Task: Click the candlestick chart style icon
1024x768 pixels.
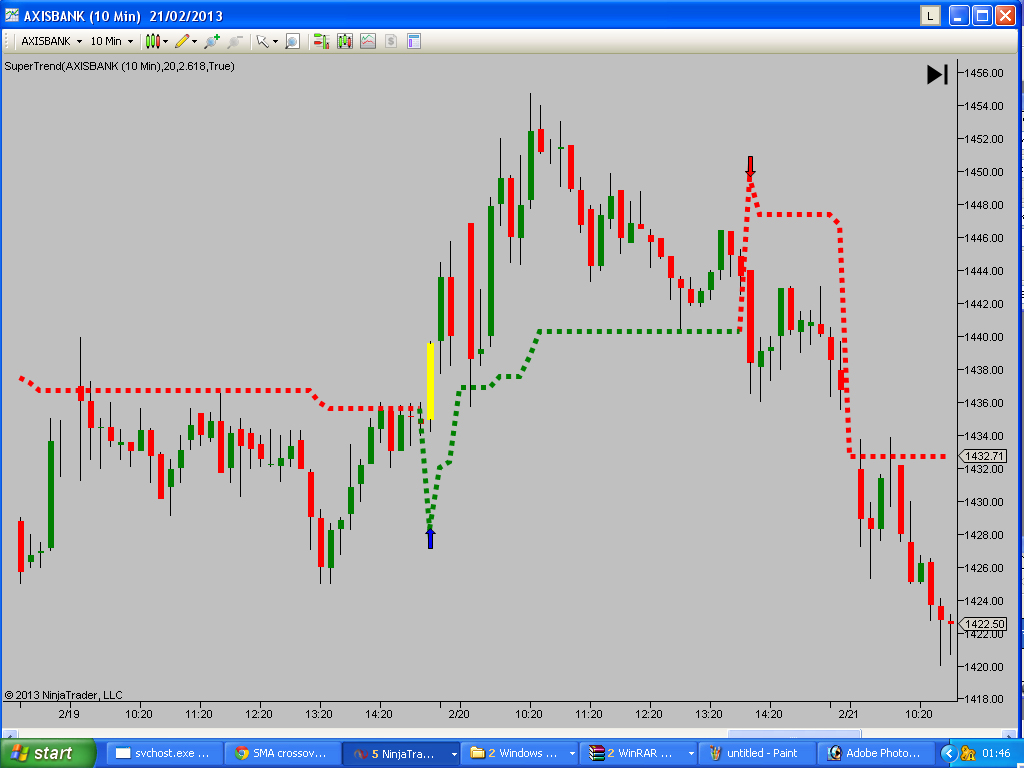Action: [x=152, y=41]
